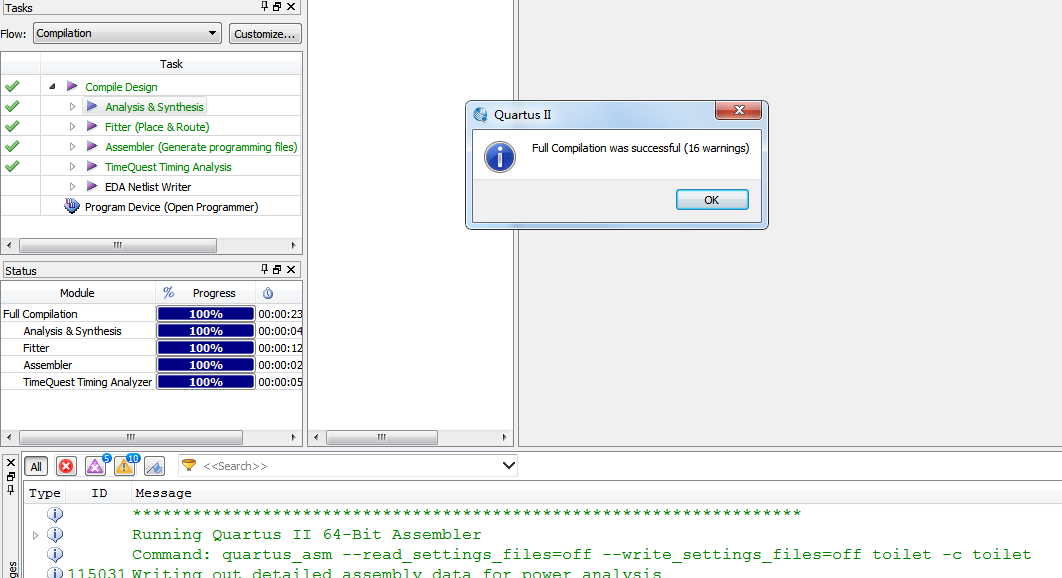Toggle warning messages filter
This screenshot has width=1062, height=578.
click(x=125, y=466)
